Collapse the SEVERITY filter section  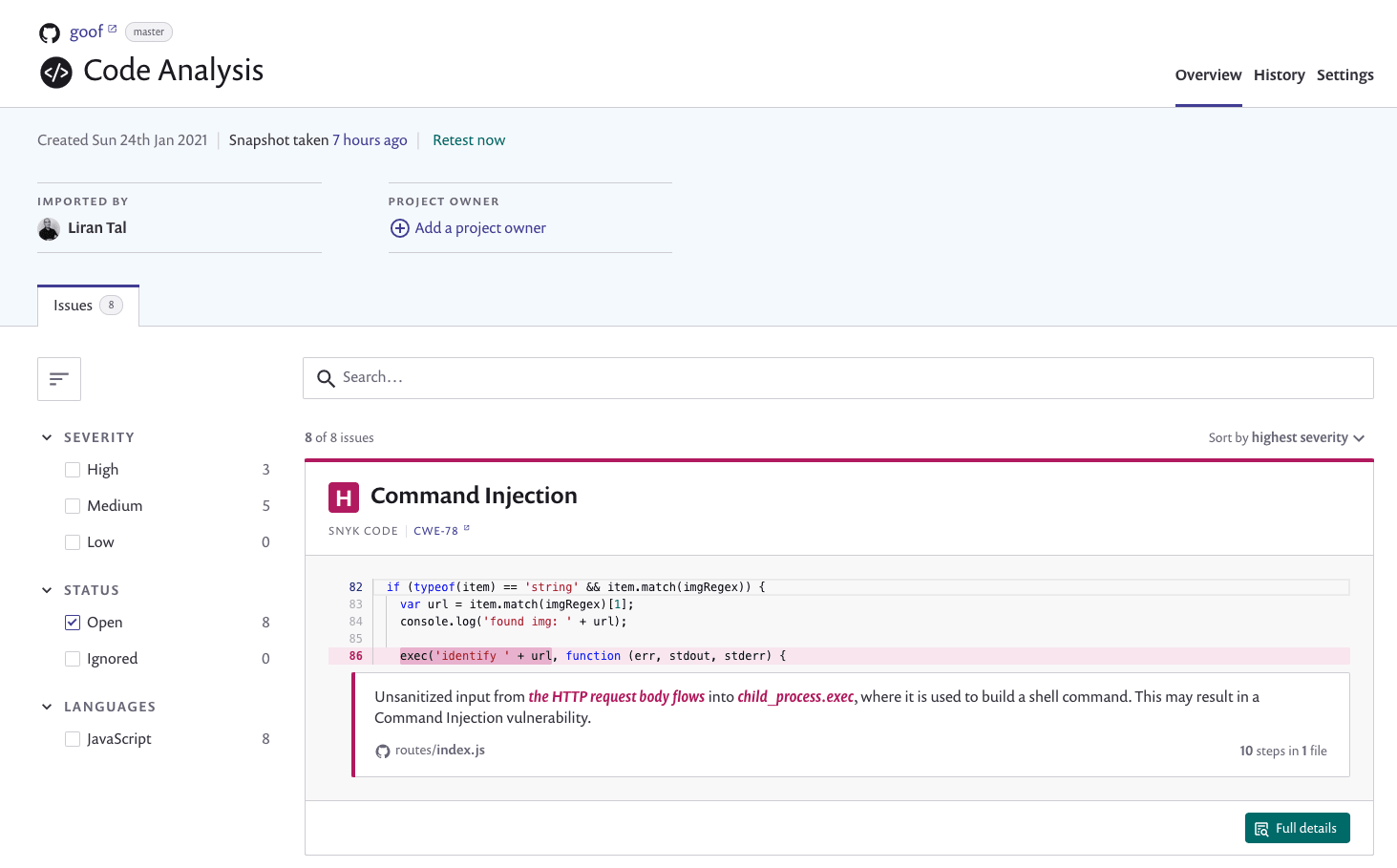point(47,436)
